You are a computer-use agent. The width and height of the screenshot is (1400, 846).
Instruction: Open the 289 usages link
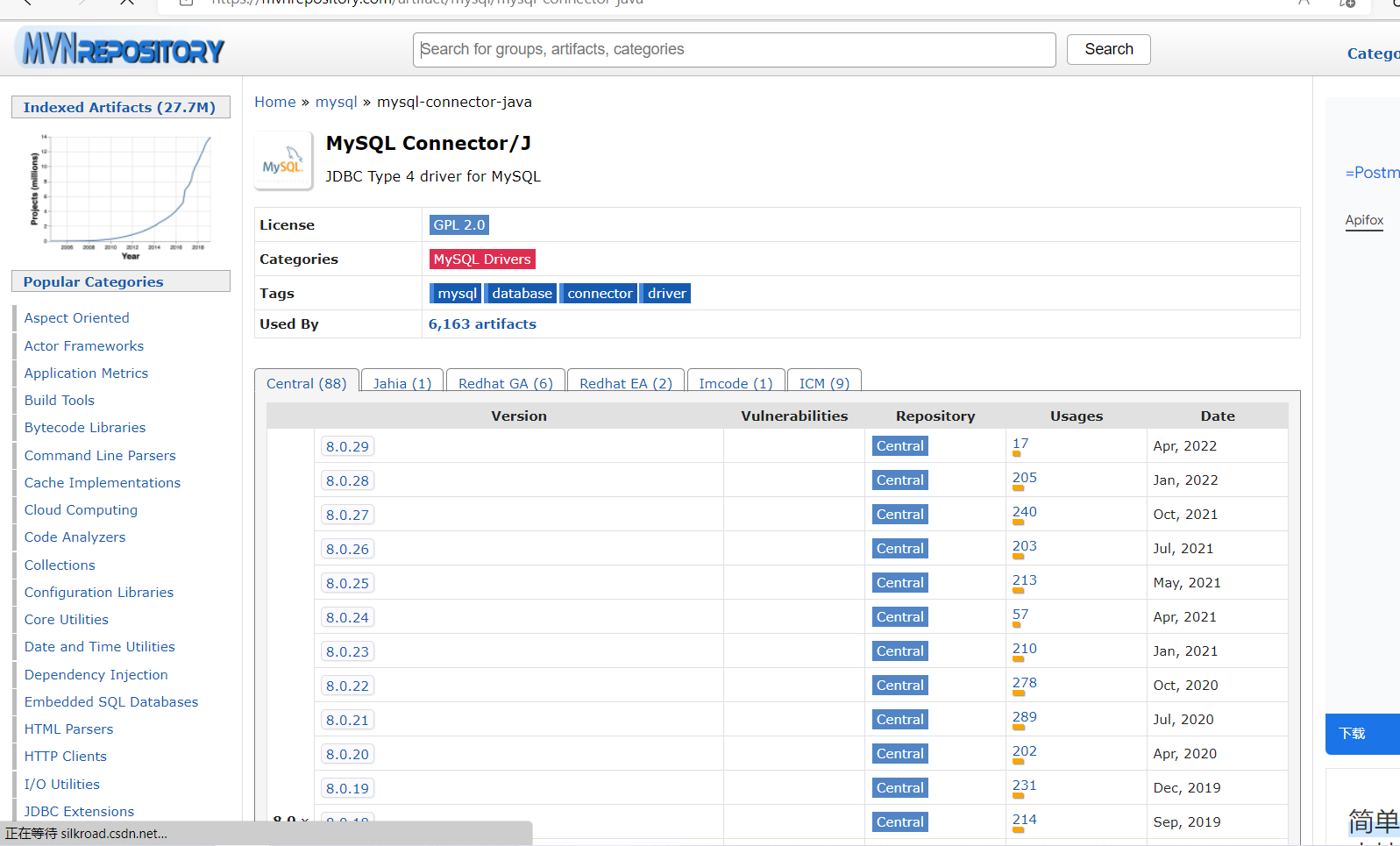coord(1024,717)
